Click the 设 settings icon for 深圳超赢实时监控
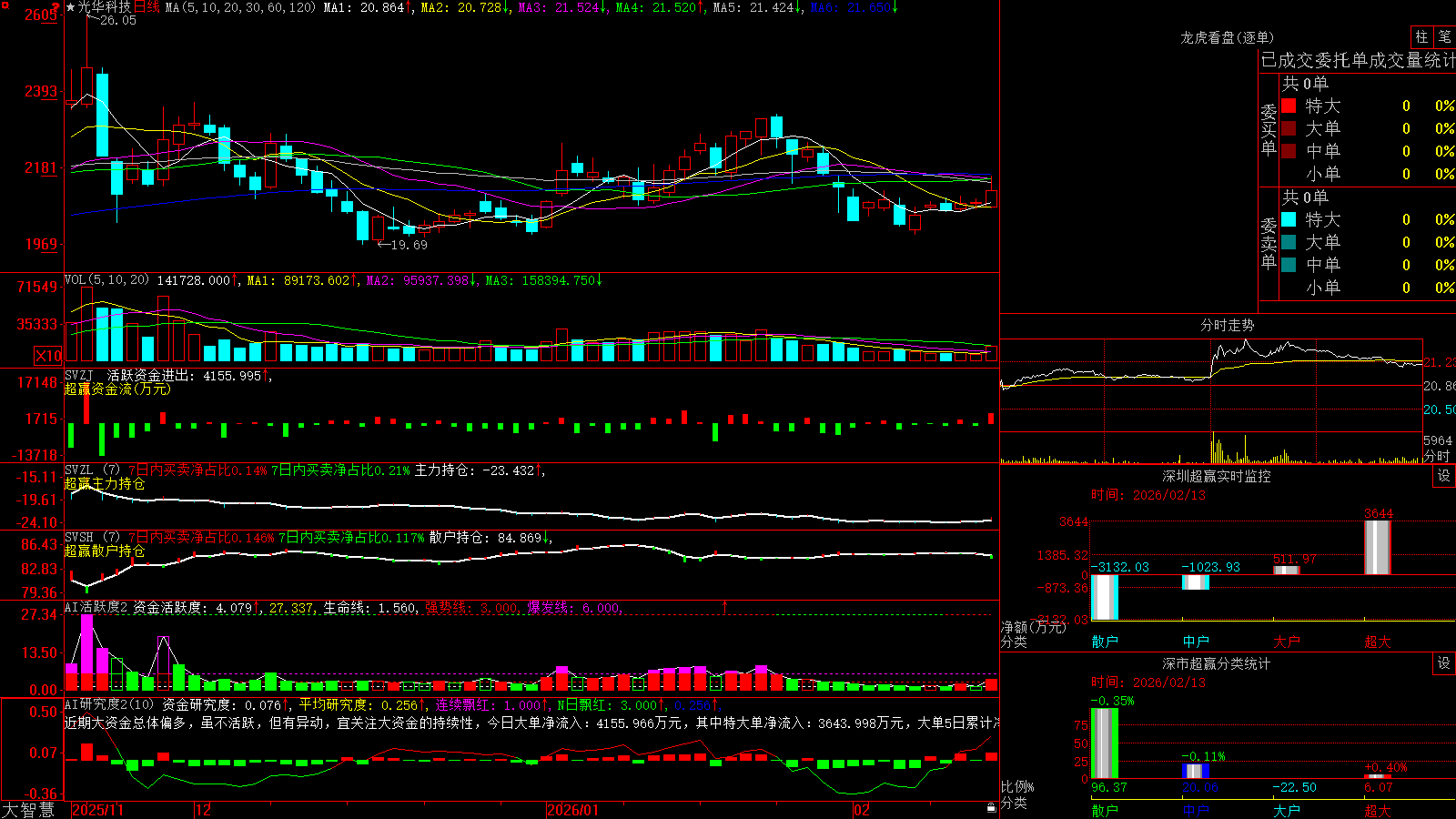 tap(1444, 476)
